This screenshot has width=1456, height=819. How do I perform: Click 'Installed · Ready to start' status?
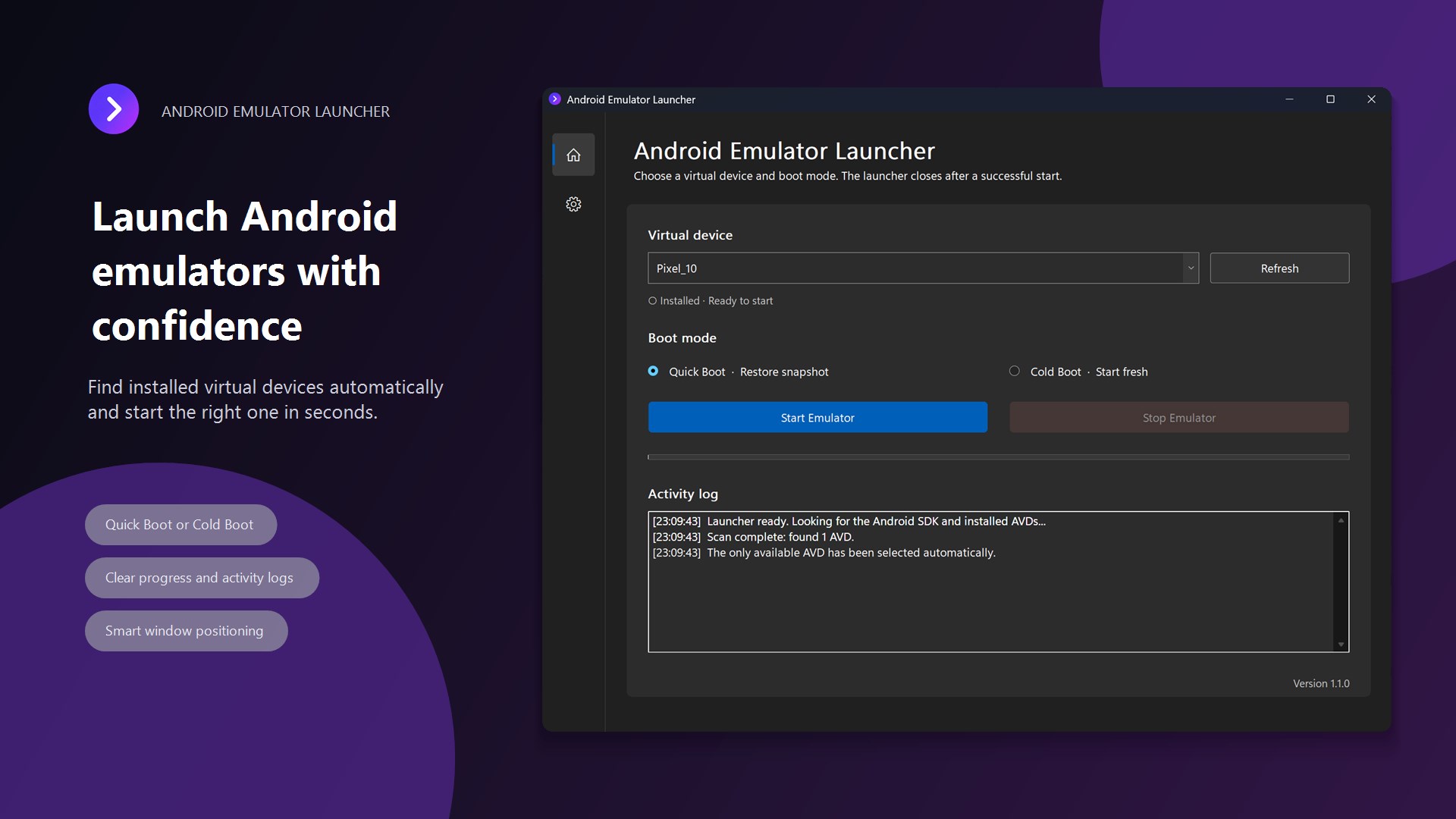pyautogui.click(x=711, y=301)
